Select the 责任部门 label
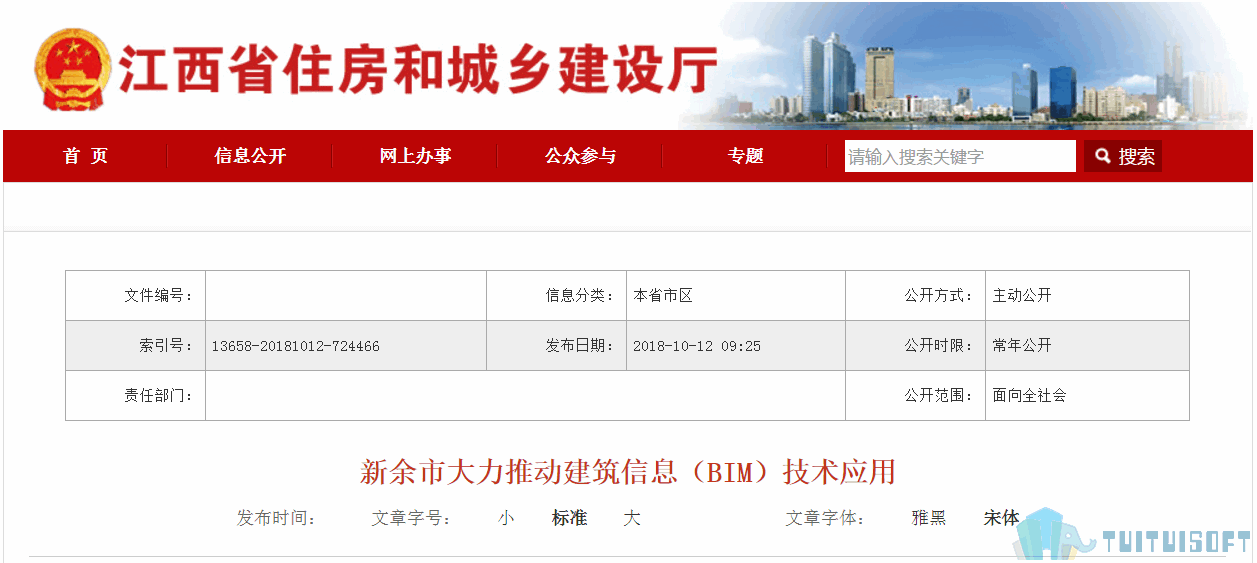The width and height of the screenshot is (1257, 563). [158, 396]
